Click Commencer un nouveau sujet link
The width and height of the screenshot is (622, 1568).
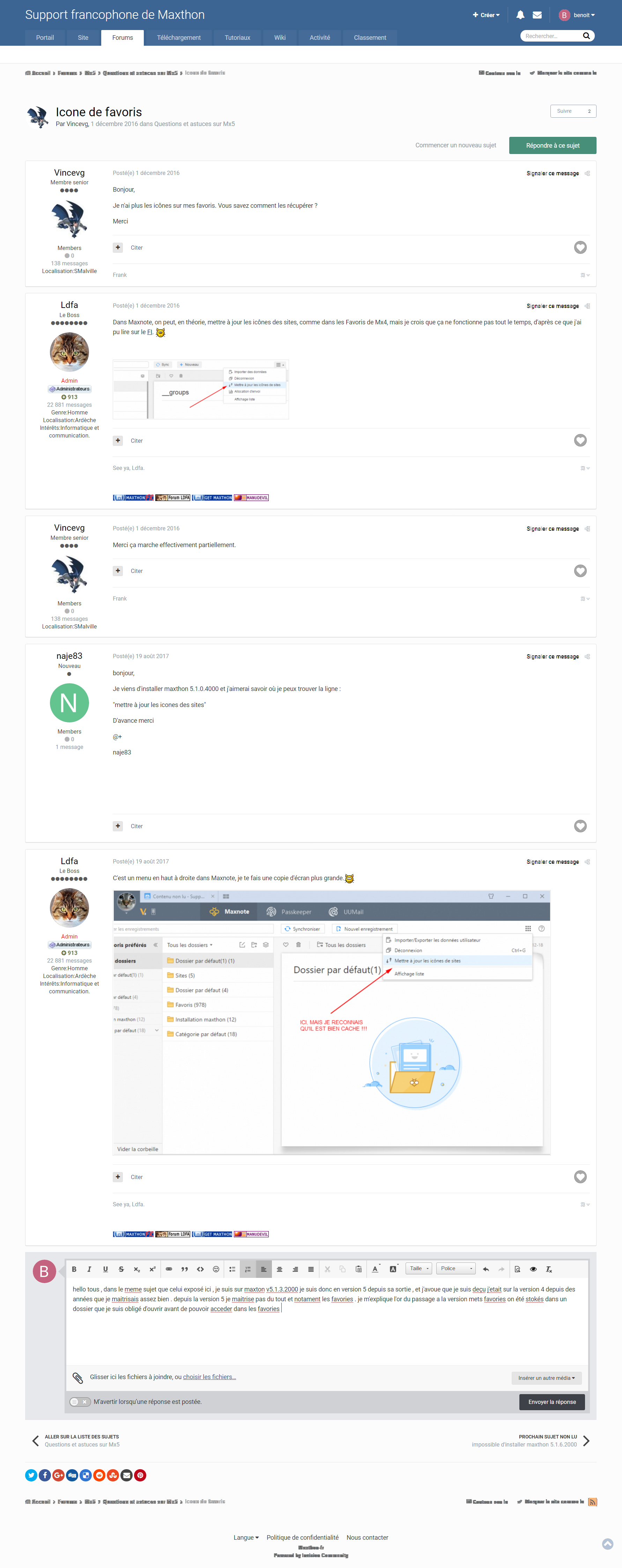pos(455,146)
